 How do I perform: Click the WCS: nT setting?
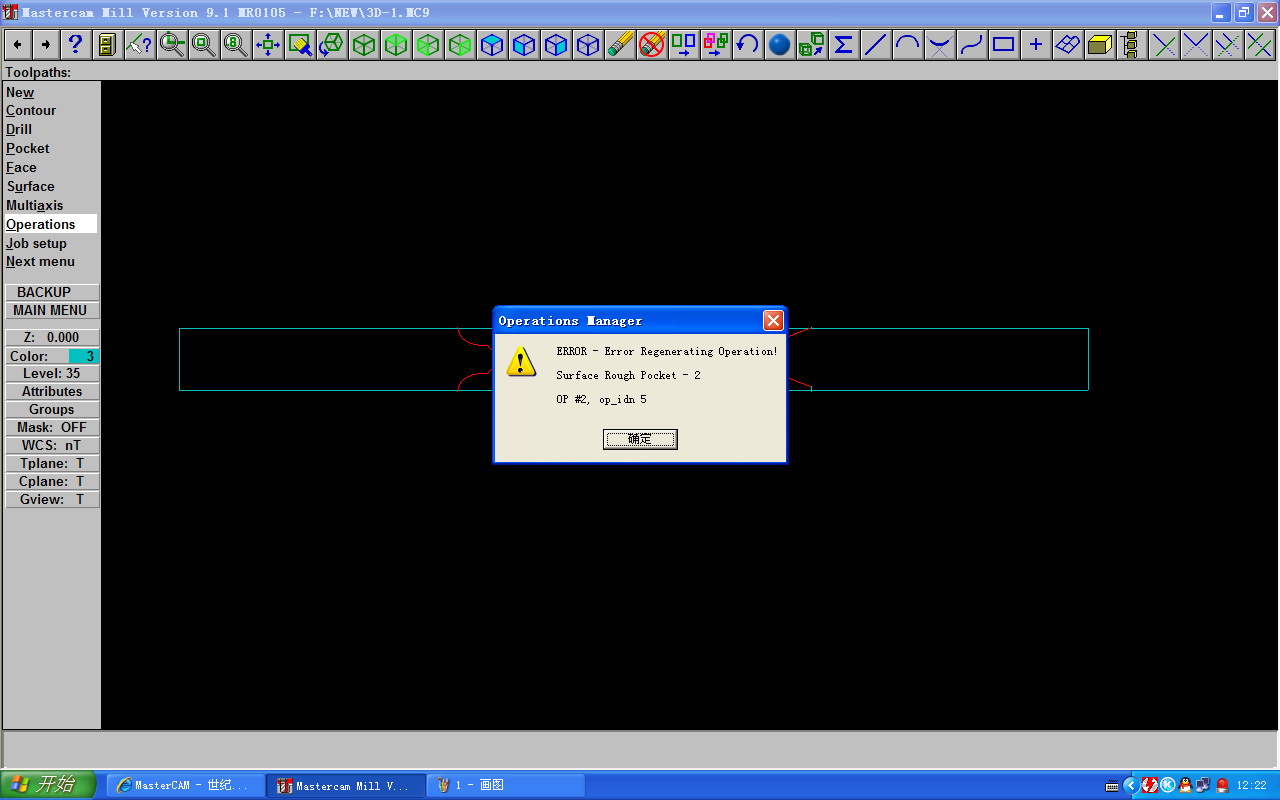[x=52, y=445]
